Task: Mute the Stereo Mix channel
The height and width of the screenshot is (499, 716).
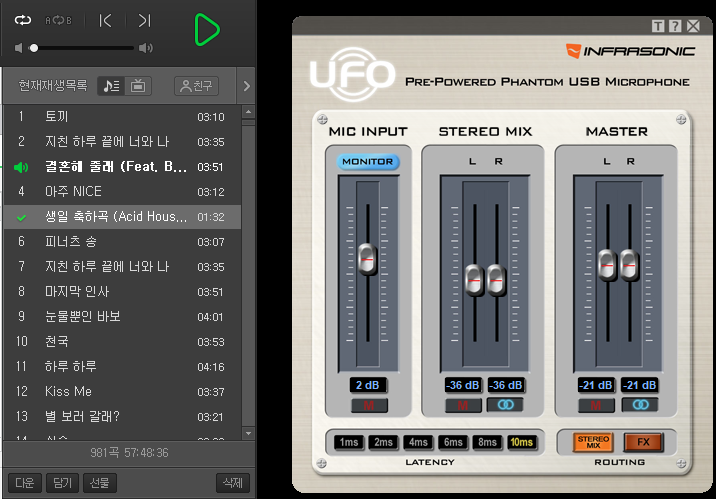Action: click(x=463, y=405)
